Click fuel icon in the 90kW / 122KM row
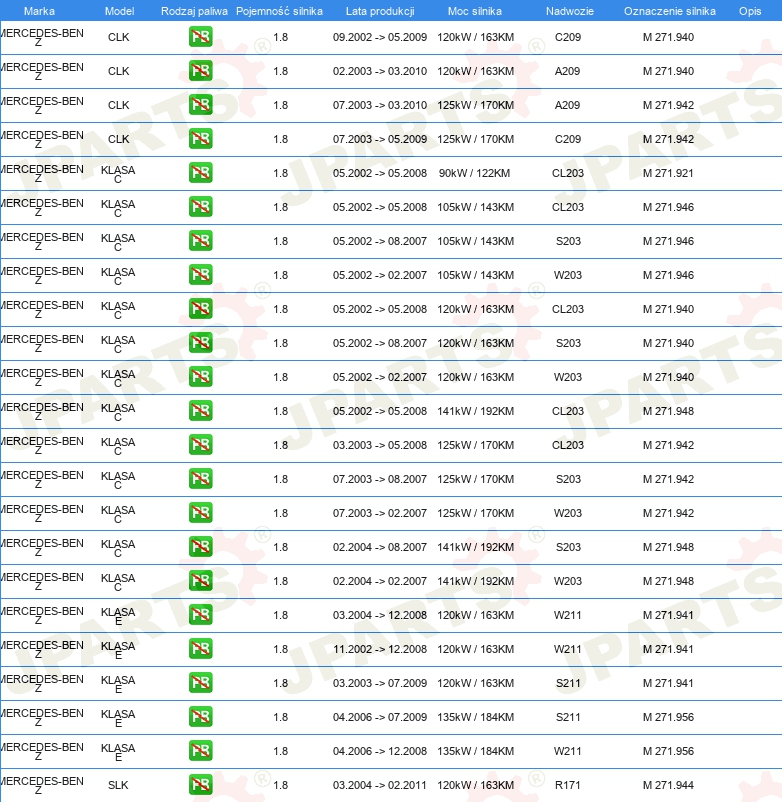Image resolution: width=782 pixels, height=802 pixels. (200, 173)
